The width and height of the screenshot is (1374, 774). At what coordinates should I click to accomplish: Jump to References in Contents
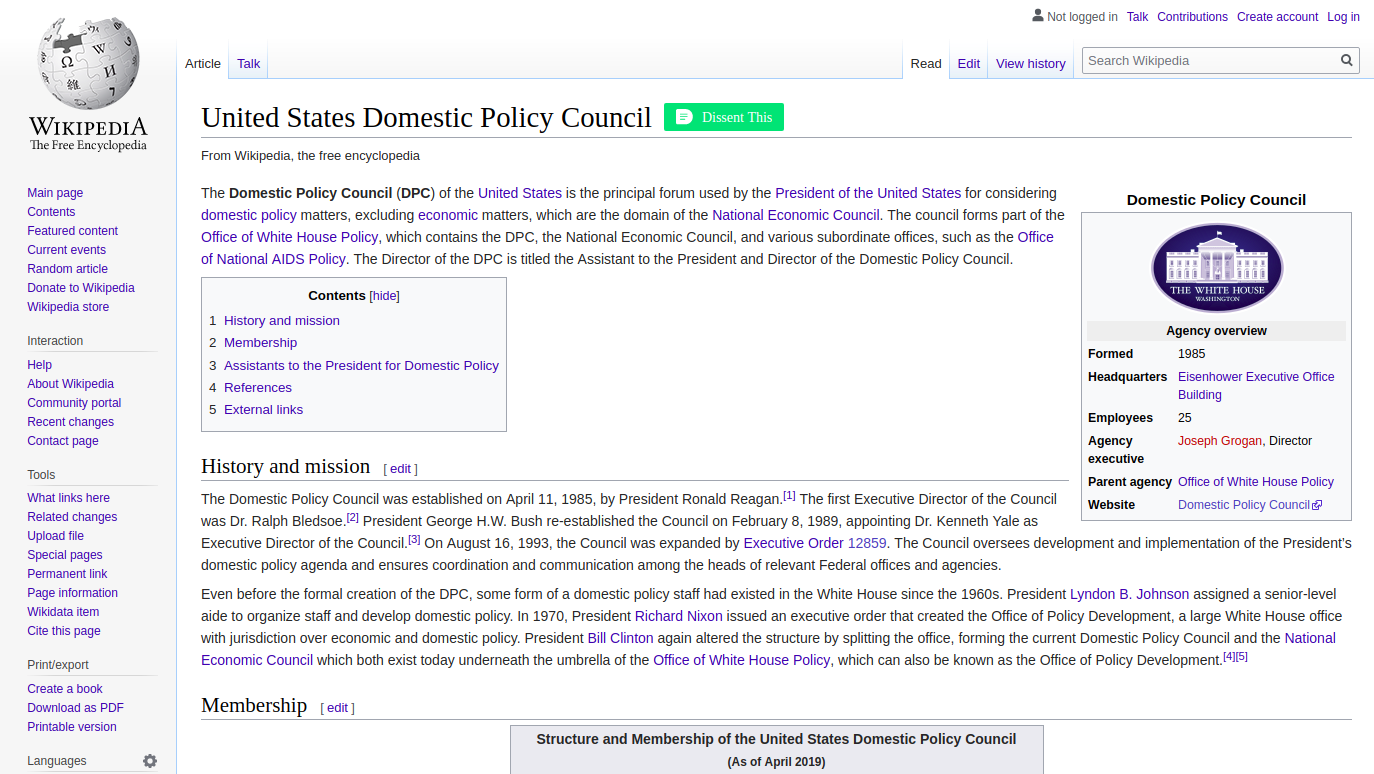click(x=258, y=388)
